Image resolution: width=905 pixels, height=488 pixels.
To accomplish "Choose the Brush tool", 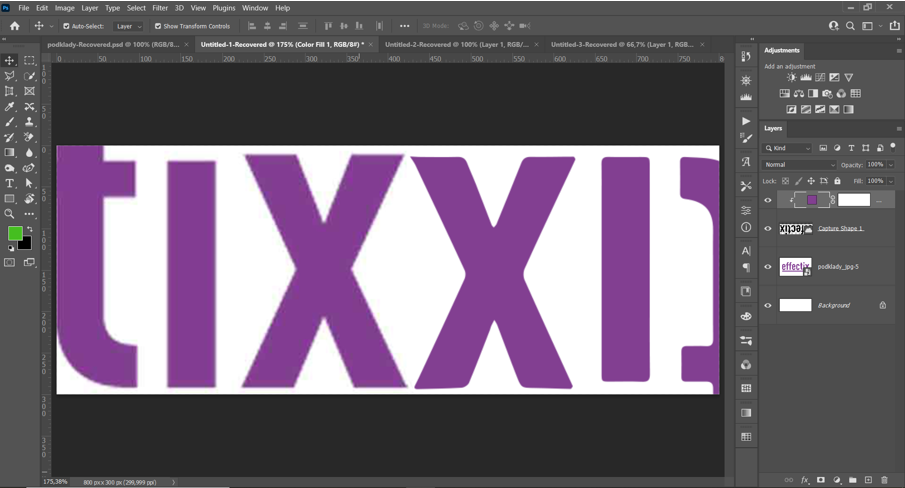I will 10,122.
